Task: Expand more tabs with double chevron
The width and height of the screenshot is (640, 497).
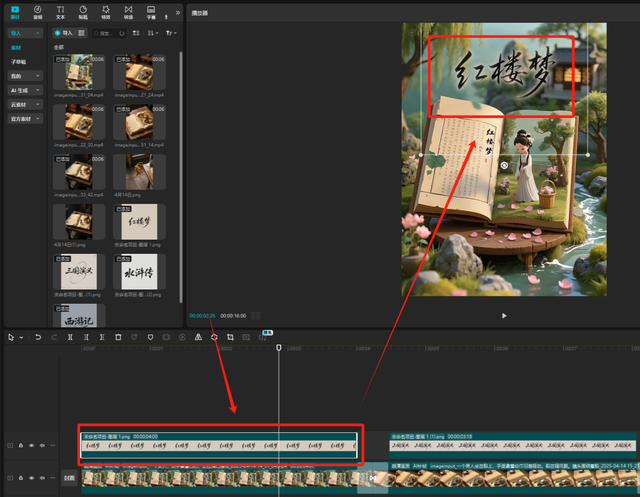Action: tap(178, 13)
